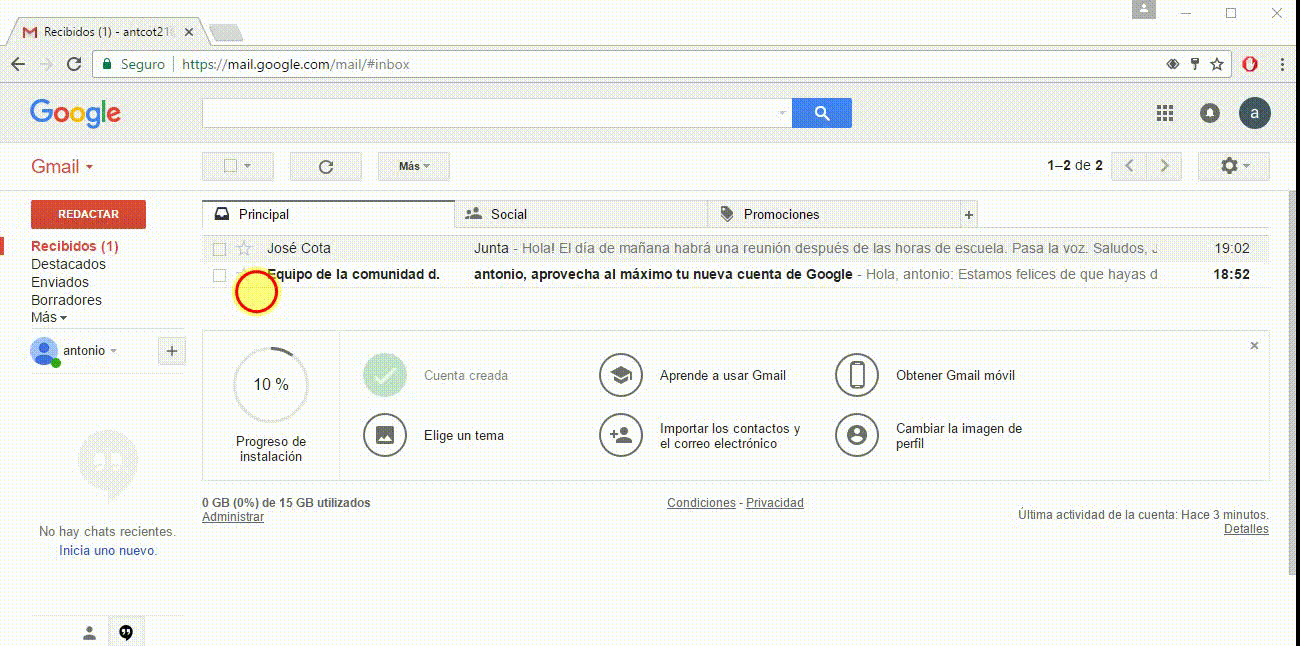Reload the page with browser refresh
The width and height of the screenshot is (1300, 646).
click(x=74, y=64)
